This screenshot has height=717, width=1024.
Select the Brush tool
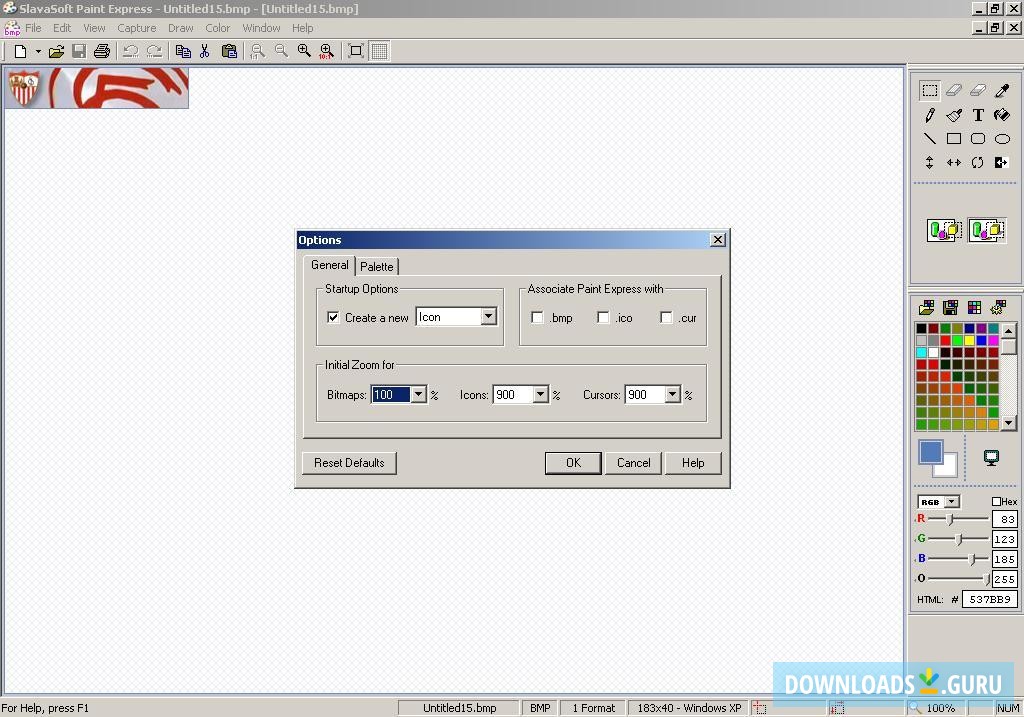pyautogui.click(x=953, y=115)
